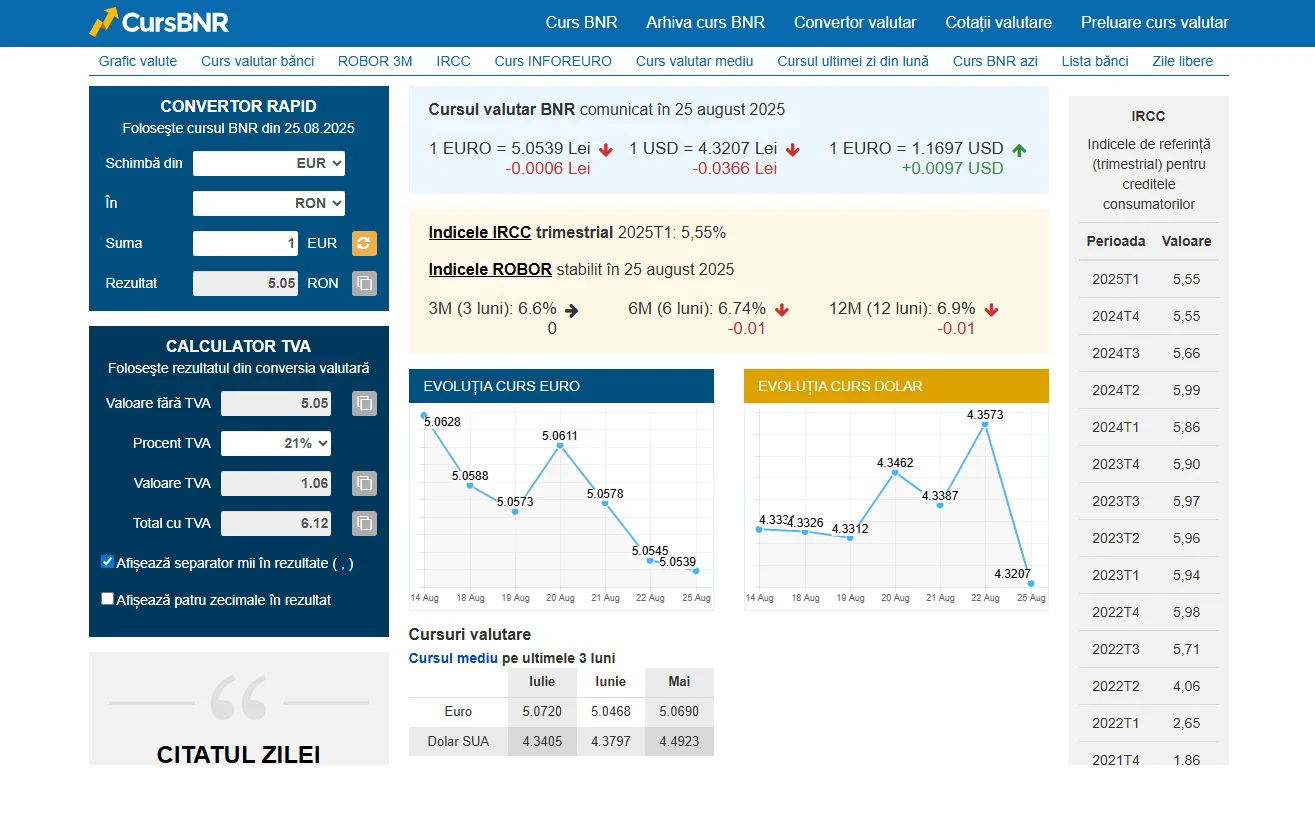Screen dimensions: 1315x813
Task: Open the Curs BNR menu item
Action: [582, 22]
